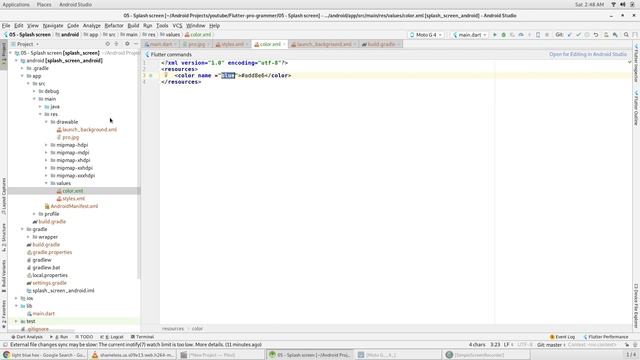
Task: Open the VCS menu
Action: 177,25
